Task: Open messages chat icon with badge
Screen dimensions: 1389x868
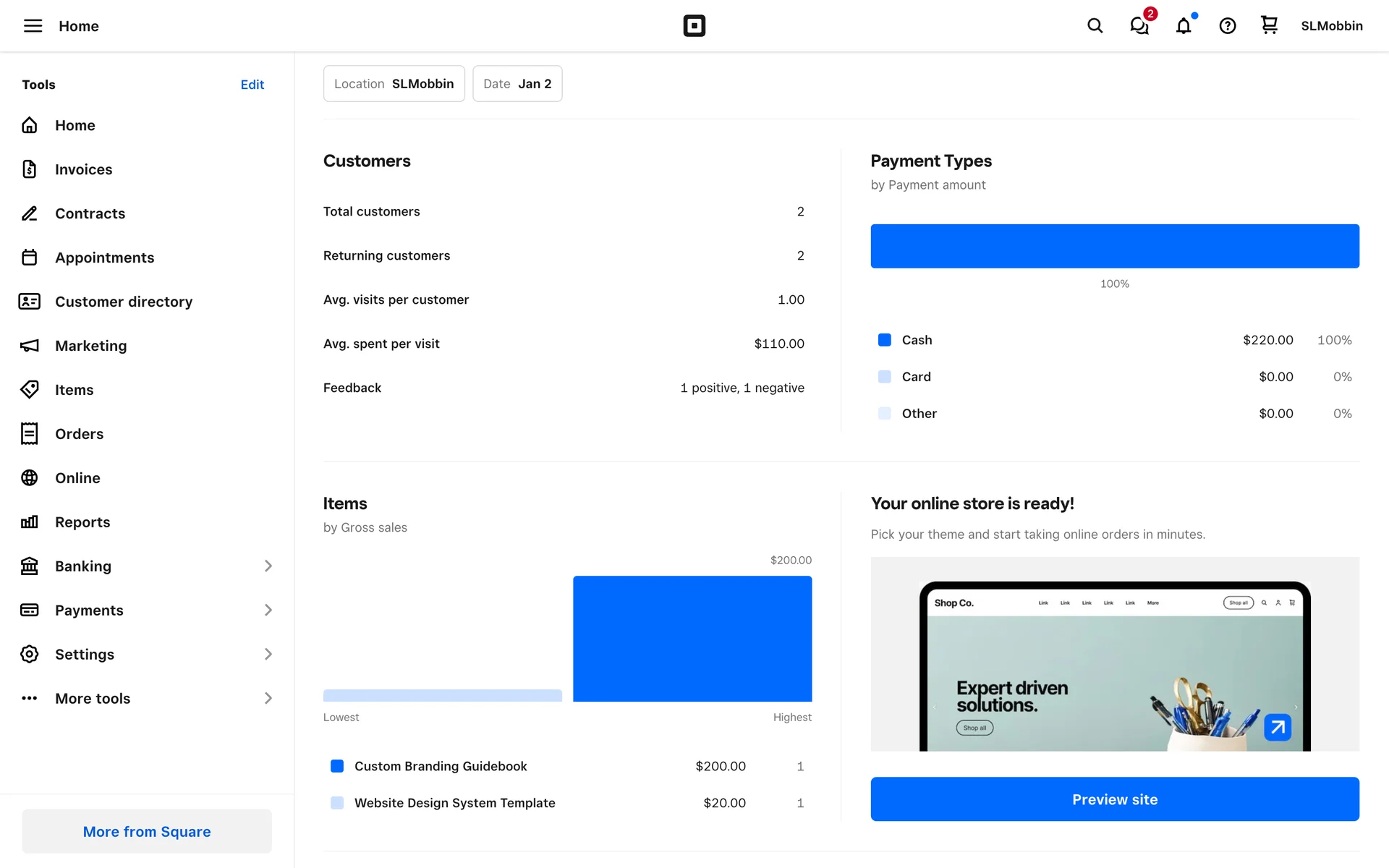Action: pyautogui.click(x=1139, y=26)
